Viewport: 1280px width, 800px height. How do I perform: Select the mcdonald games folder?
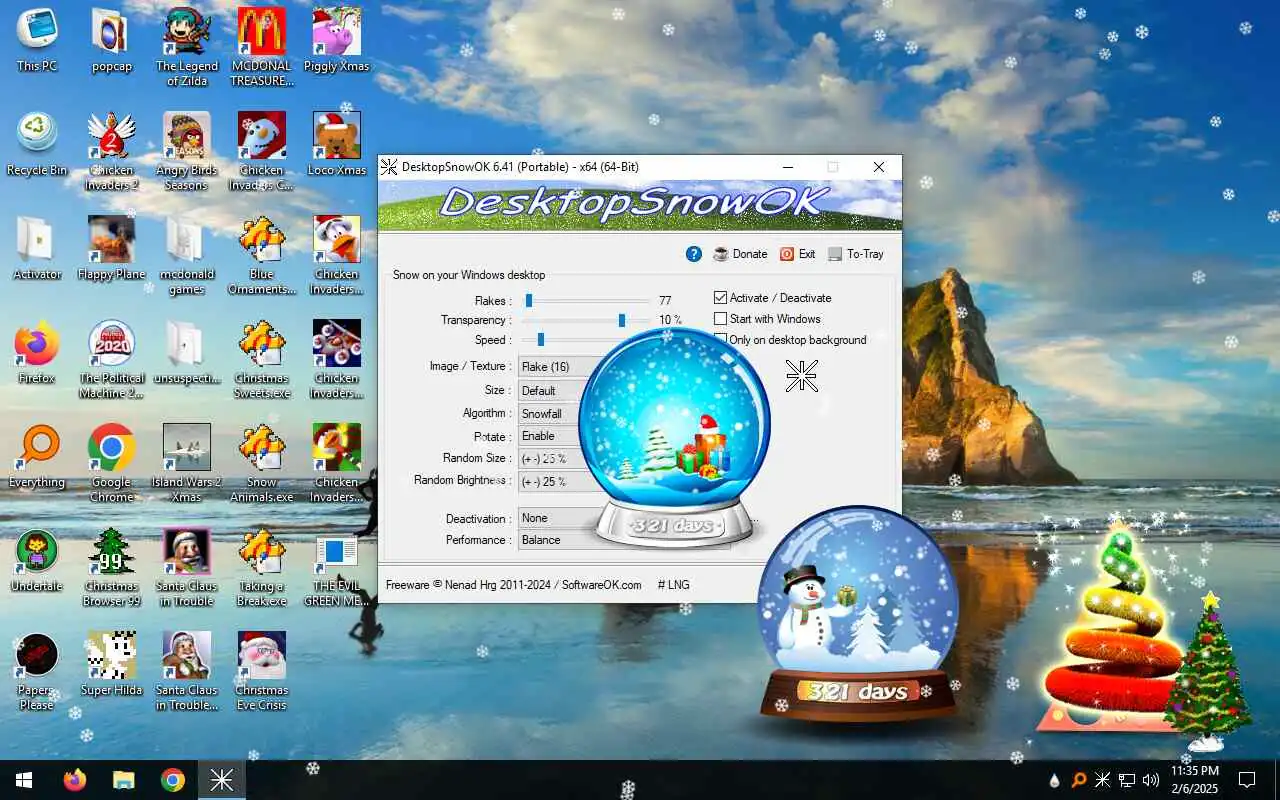186,256
